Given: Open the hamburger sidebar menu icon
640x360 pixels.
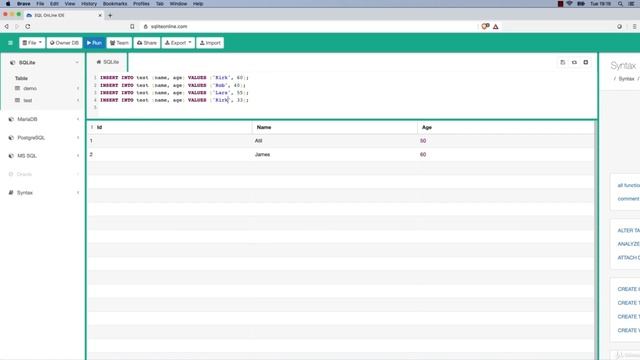Looking at the screenshot, I should (10, 43).
